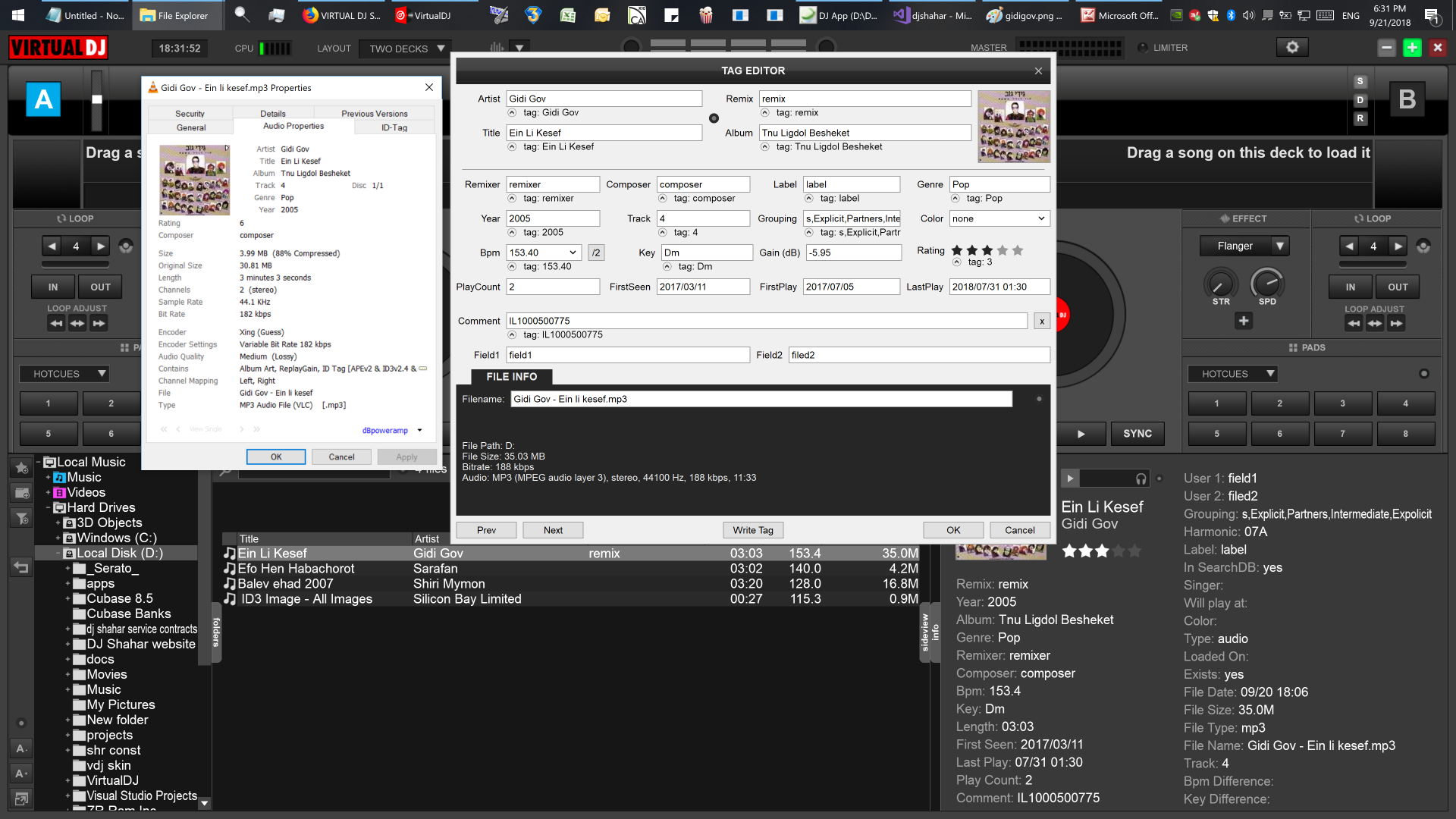This screenshot has height=819, width=1456.
Task: Toggle deck B pads option dot
Action: (1423, 373)
